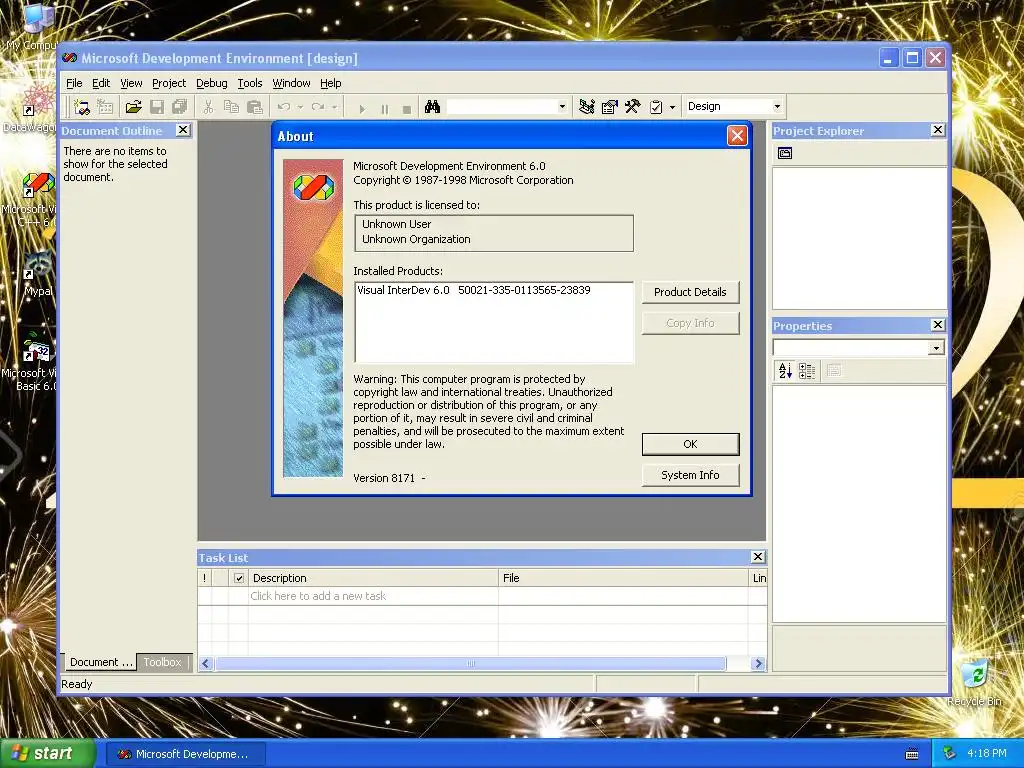Click the Categorized properties icon
The height and width of the screenshot is (768, 1024).
point(807,371)
